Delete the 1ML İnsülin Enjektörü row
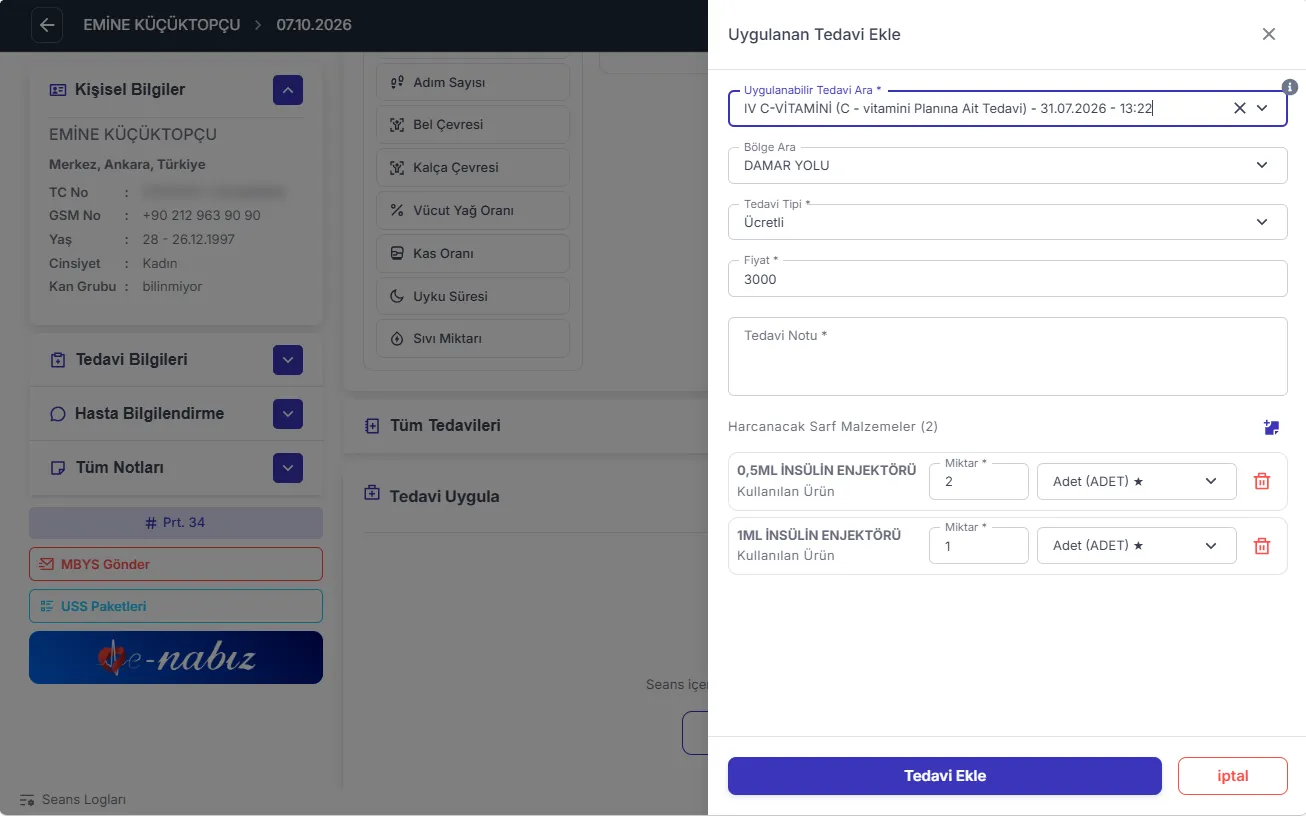Viewport: 1306px width, 816px height. click(x=1262, y=546)
